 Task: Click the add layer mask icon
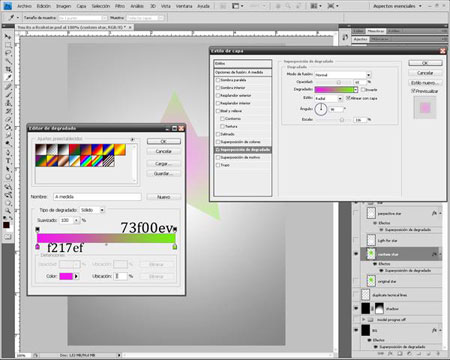point(400,353)
